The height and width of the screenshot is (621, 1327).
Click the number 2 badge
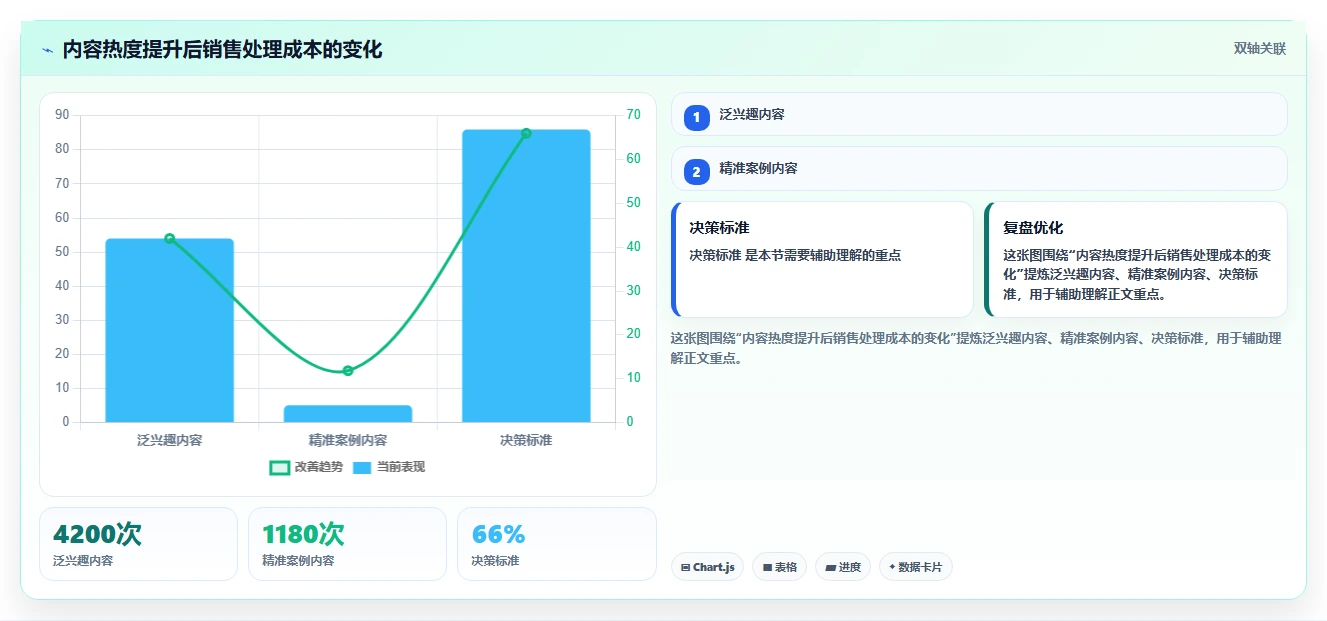click(697, 172)
